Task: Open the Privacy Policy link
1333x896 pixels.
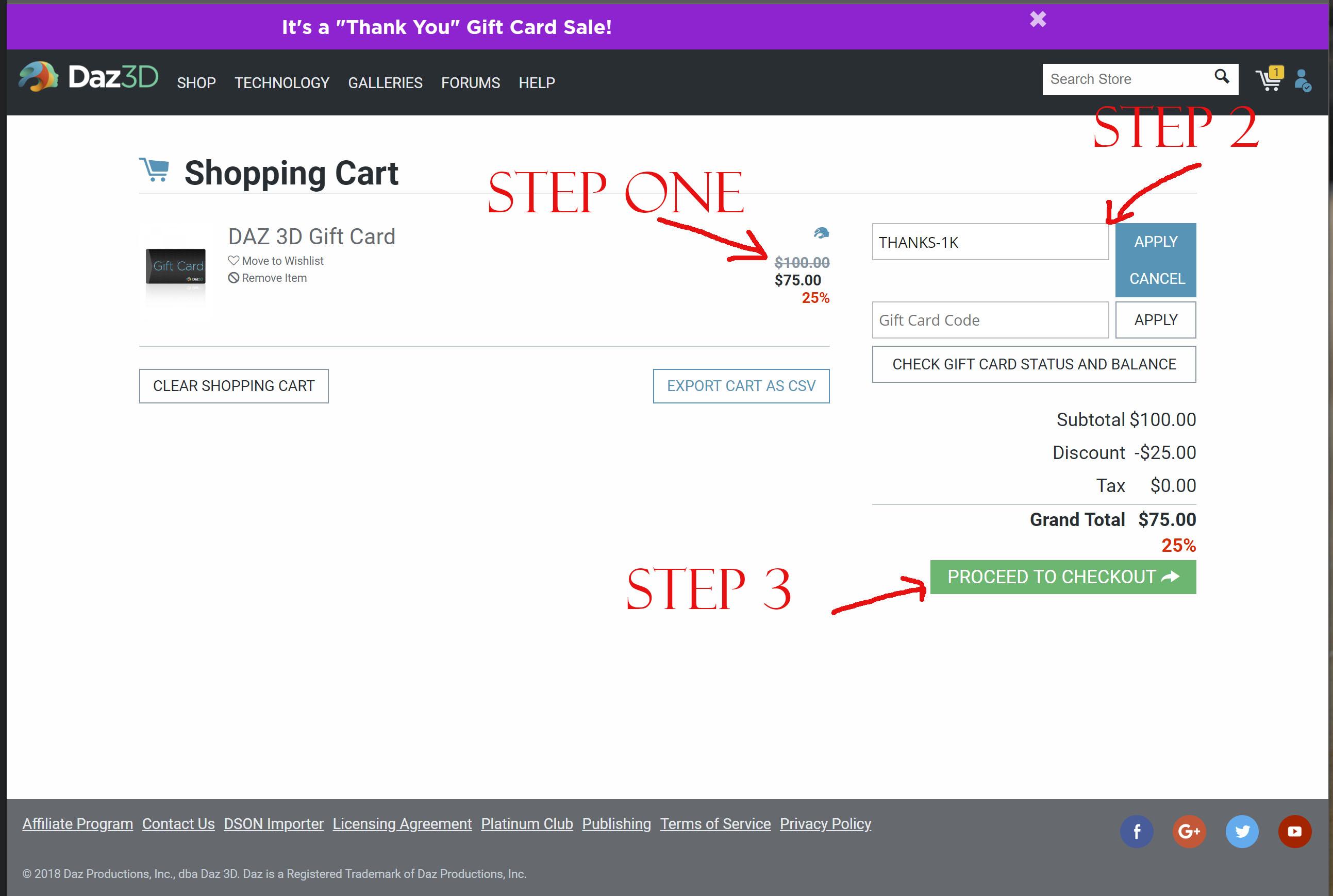Action: pos(825,823)
